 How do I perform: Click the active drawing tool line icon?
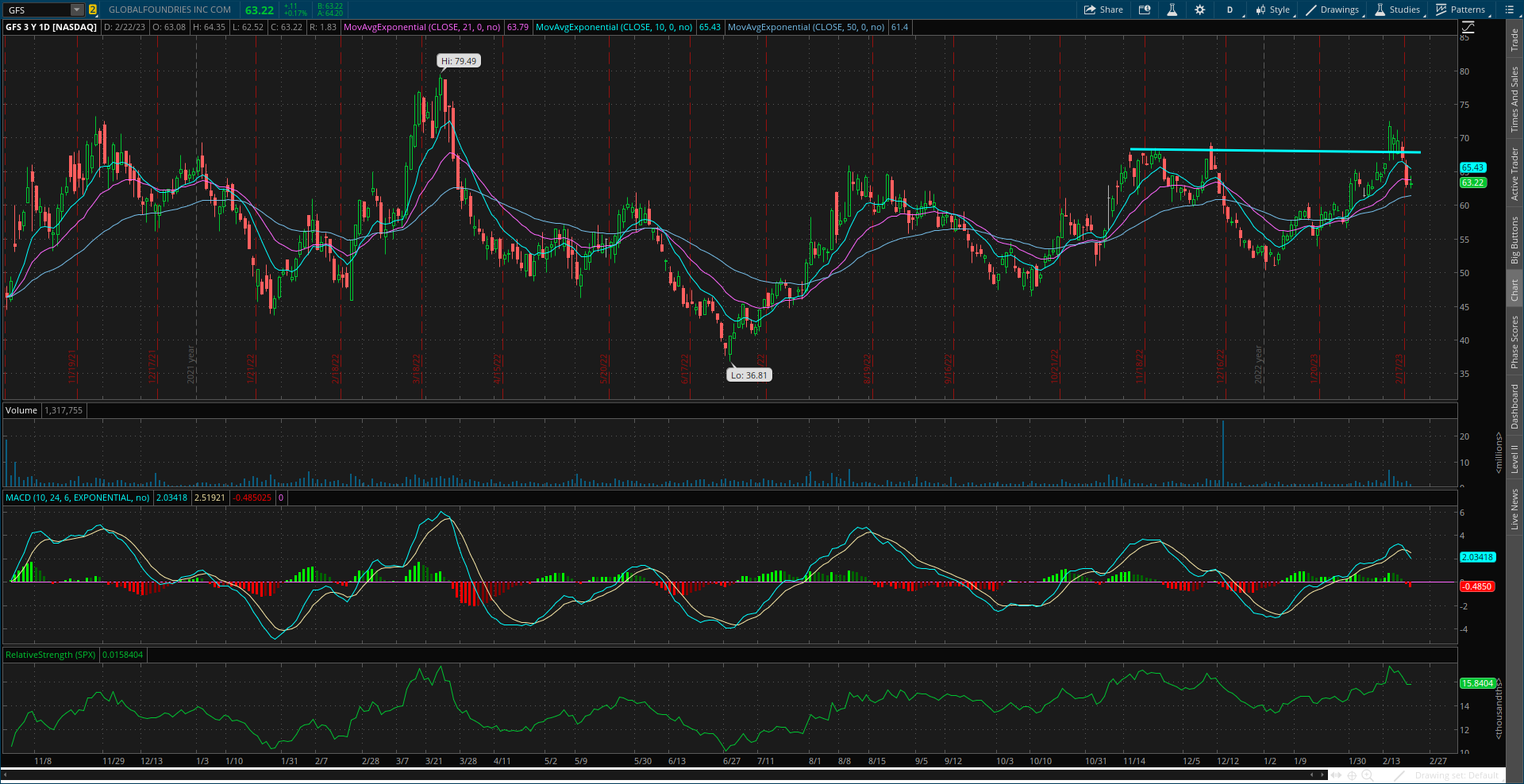[1399, 775]
